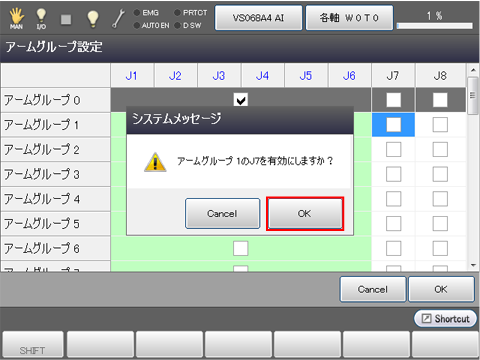Toggle J8 checkbox for アームグループ 5
The height and width of the screenshot is (360, 480).
point(440,224)
